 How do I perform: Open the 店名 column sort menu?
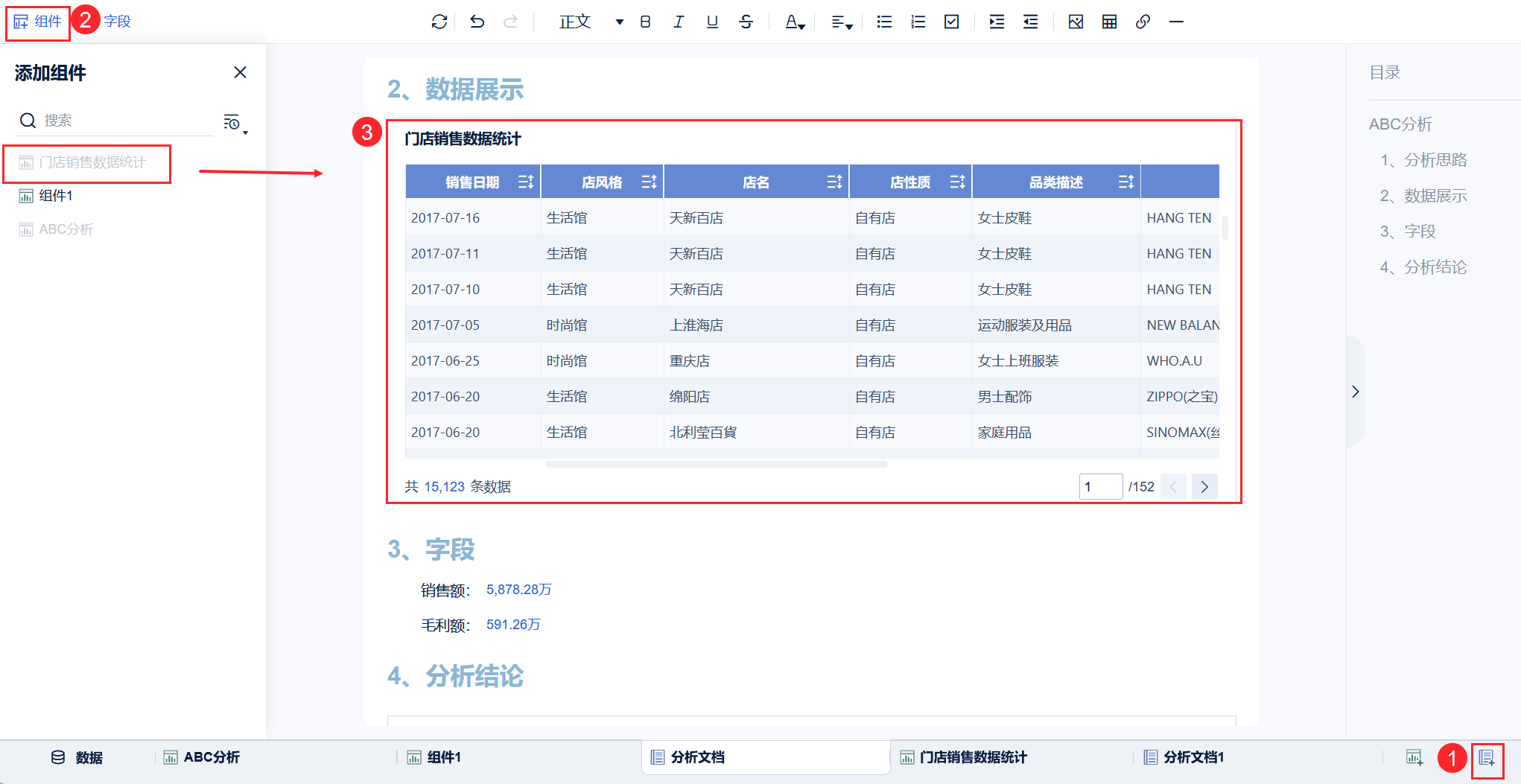834,182
